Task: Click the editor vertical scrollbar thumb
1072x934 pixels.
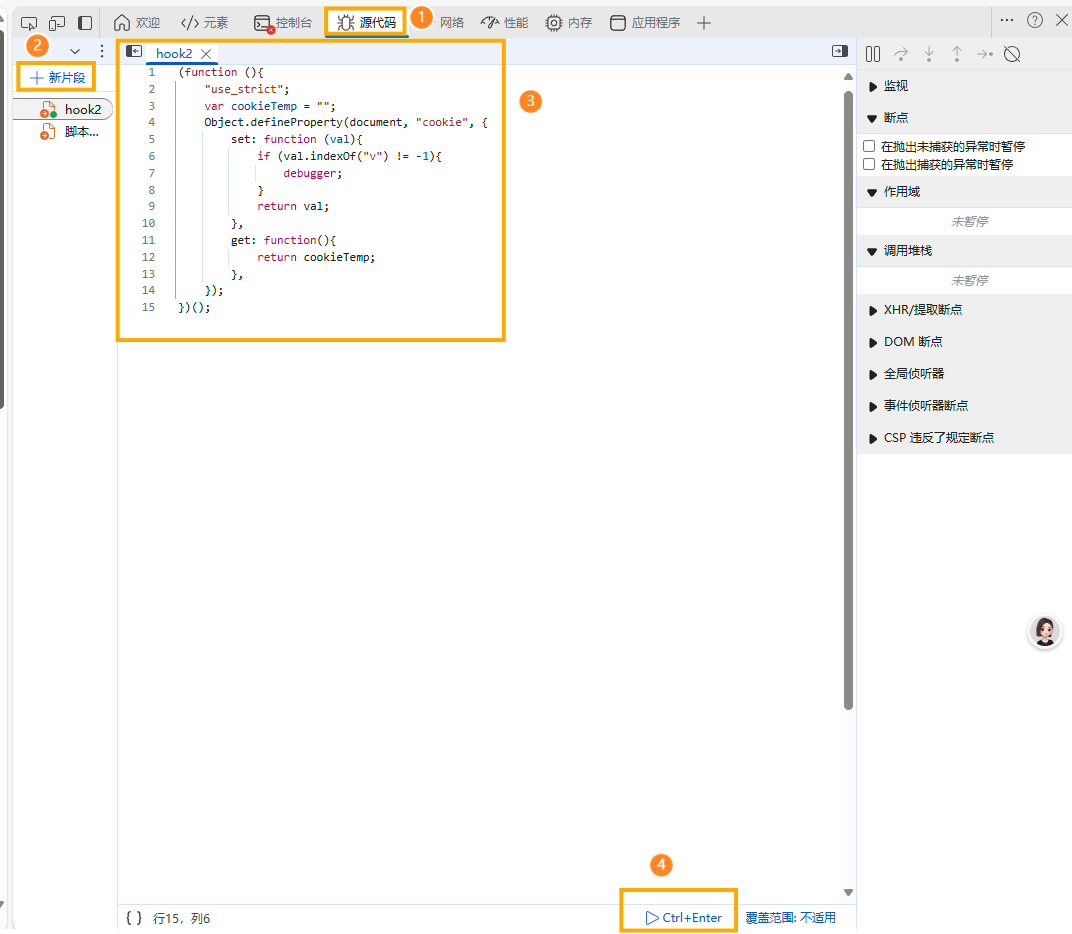Action: [848, 400]
